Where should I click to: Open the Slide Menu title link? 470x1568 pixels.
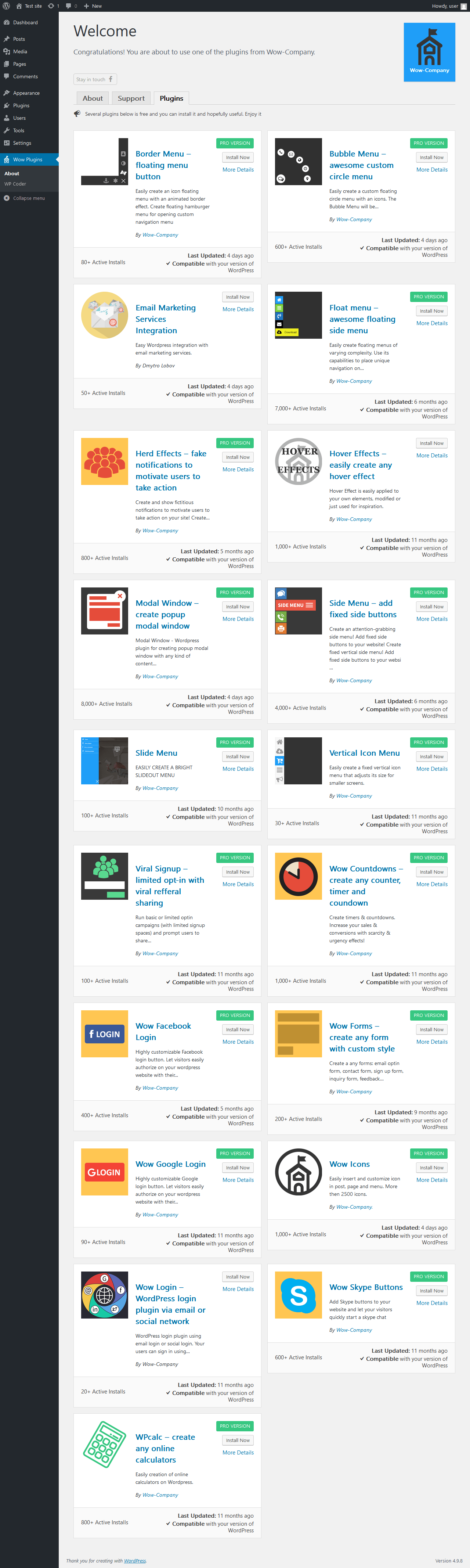[x=156, y=753]
